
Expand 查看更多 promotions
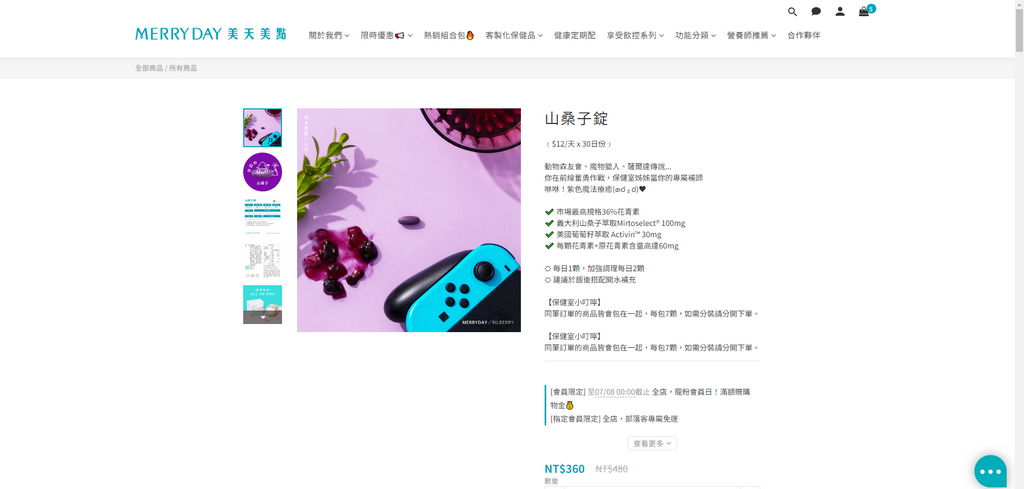652,443
